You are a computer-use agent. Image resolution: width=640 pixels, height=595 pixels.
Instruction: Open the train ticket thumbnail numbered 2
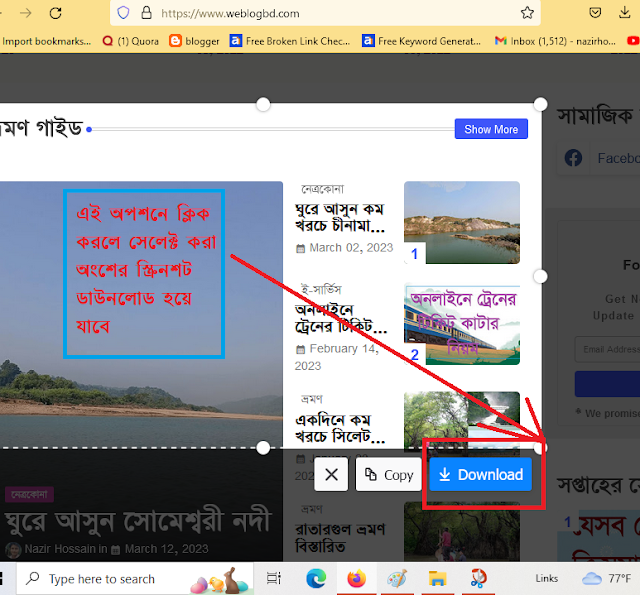click(462, 324)
